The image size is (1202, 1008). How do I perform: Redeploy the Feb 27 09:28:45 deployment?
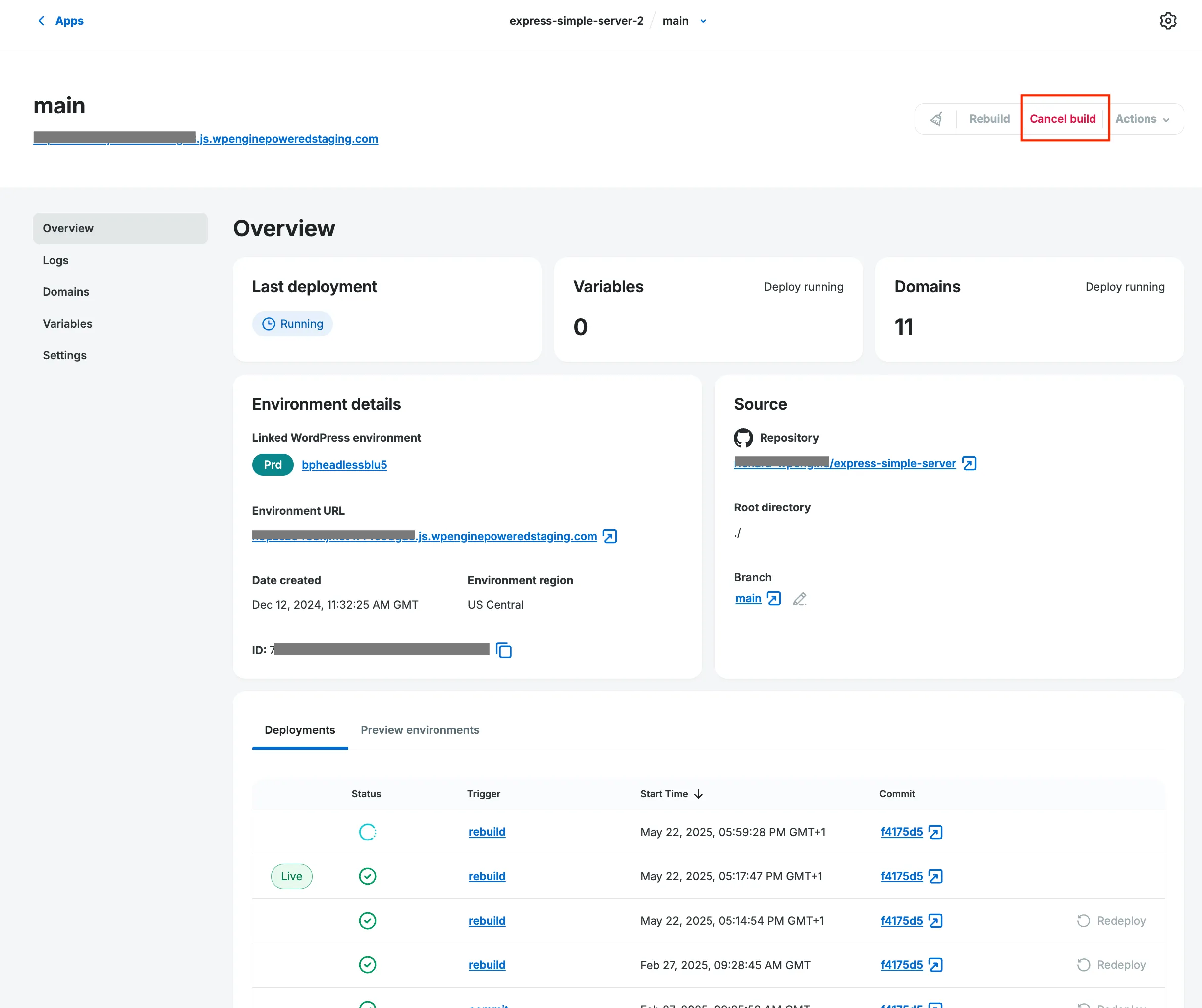click(x=1111, y=965)
